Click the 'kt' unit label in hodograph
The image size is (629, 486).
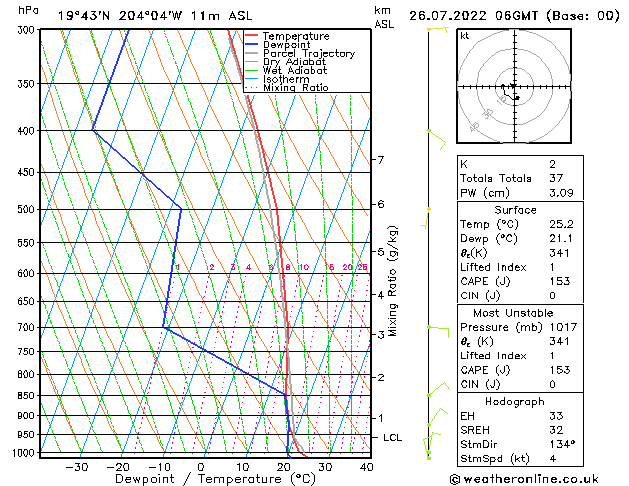pos(465,36)
